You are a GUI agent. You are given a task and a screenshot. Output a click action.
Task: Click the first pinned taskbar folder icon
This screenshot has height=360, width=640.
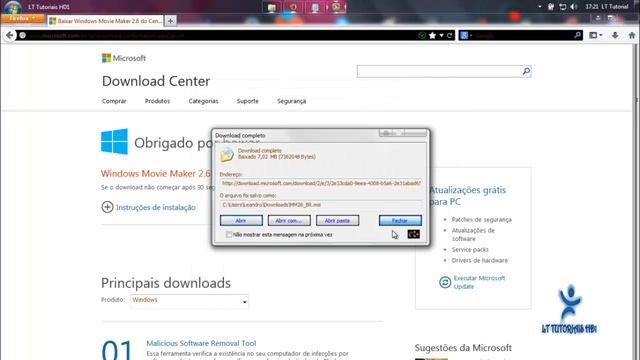(x=271, y=7)
